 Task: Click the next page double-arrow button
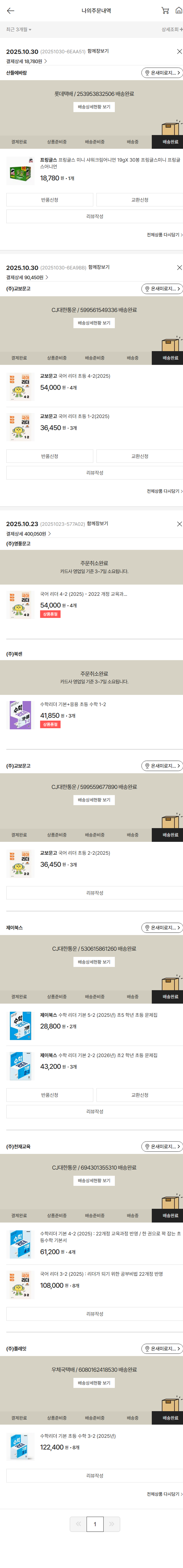pyautogui.click(x=112, y=1524)
